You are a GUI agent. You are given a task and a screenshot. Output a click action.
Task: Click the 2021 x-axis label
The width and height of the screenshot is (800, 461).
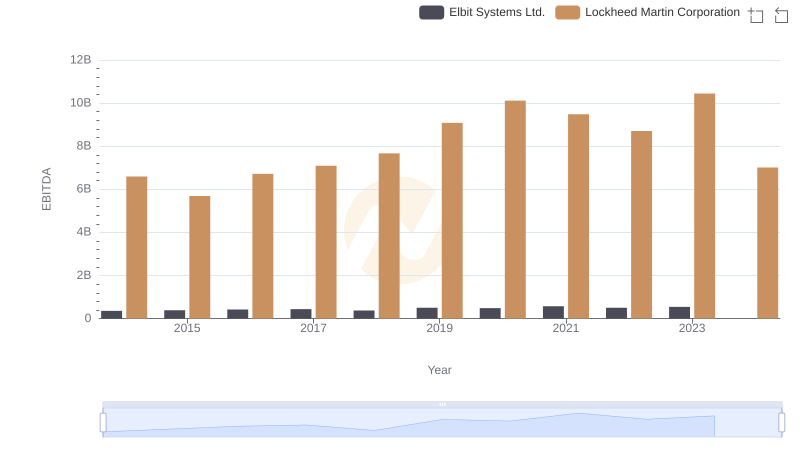(x=566, y=328)
